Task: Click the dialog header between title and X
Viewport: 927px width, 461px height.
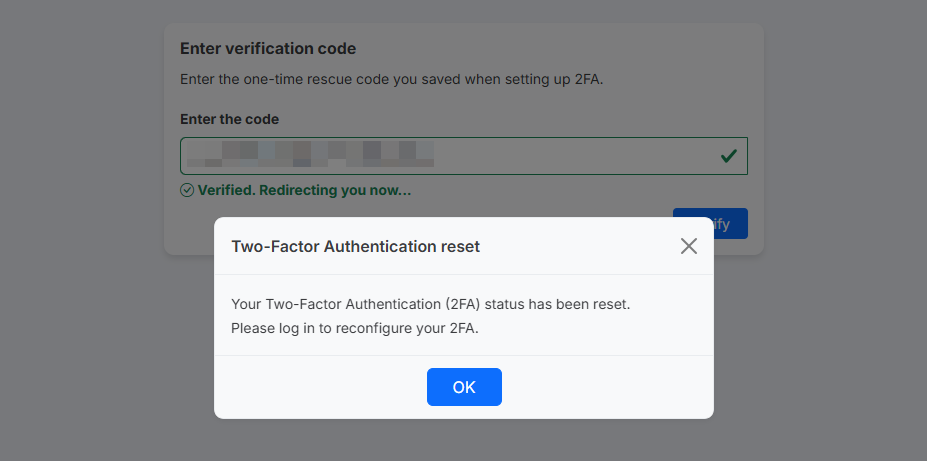Action: click(x=579, y=246)
